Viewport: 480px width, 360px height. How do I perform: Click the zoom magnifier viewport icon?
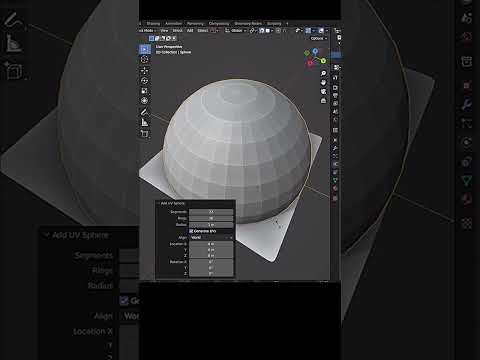323,73
